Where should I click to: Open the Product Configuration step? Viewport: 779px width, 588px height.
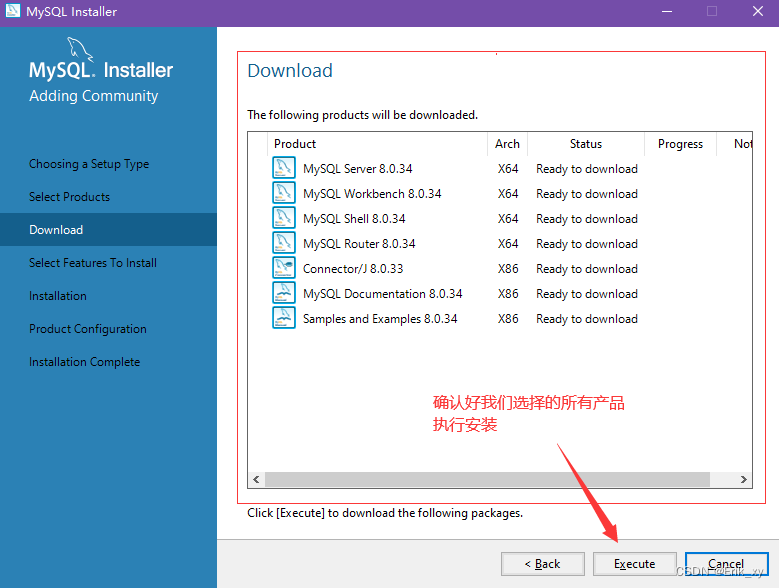click(87, 329)
